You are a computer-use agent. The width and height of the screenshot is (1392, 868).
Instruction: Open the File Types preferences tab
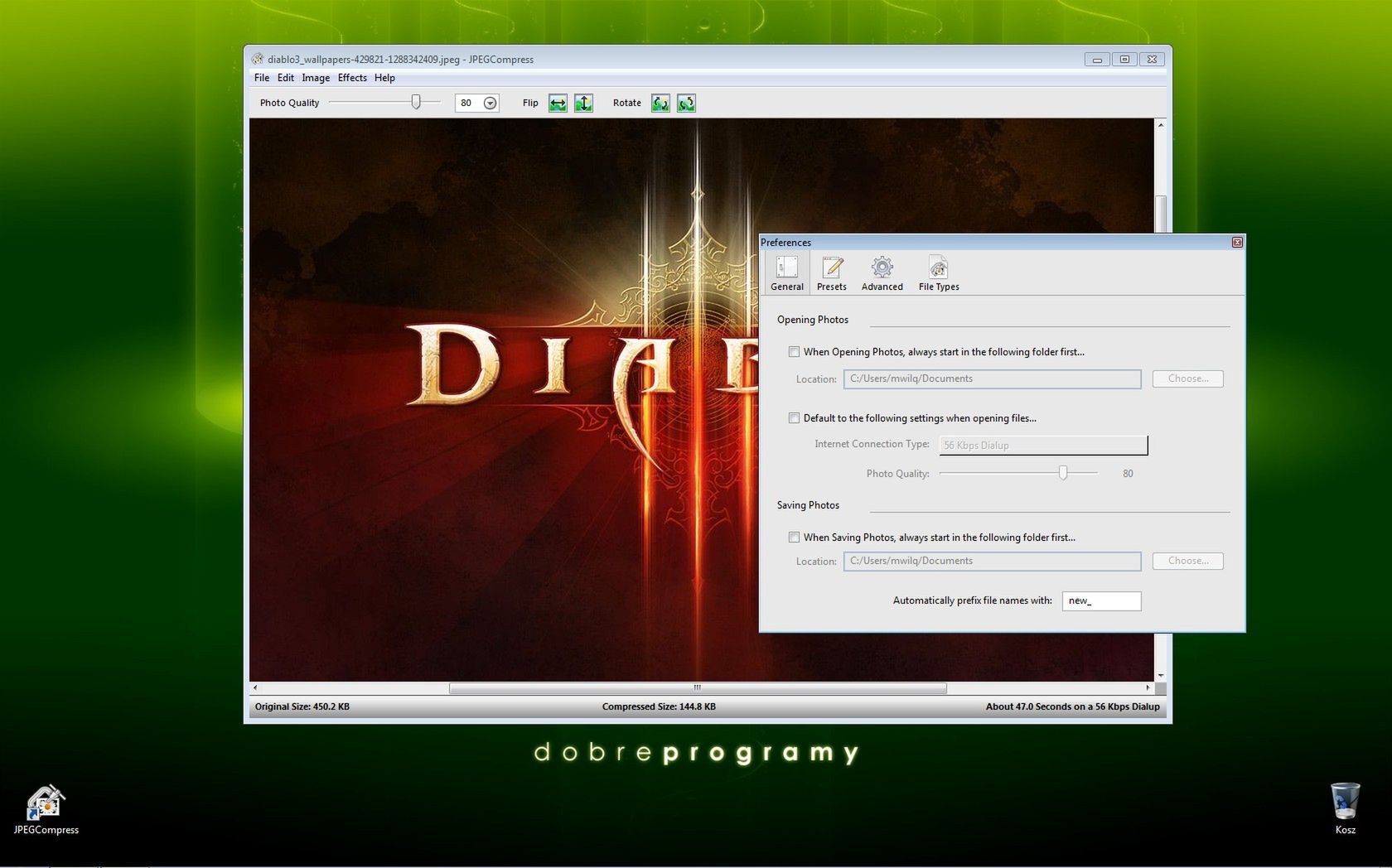939,273
